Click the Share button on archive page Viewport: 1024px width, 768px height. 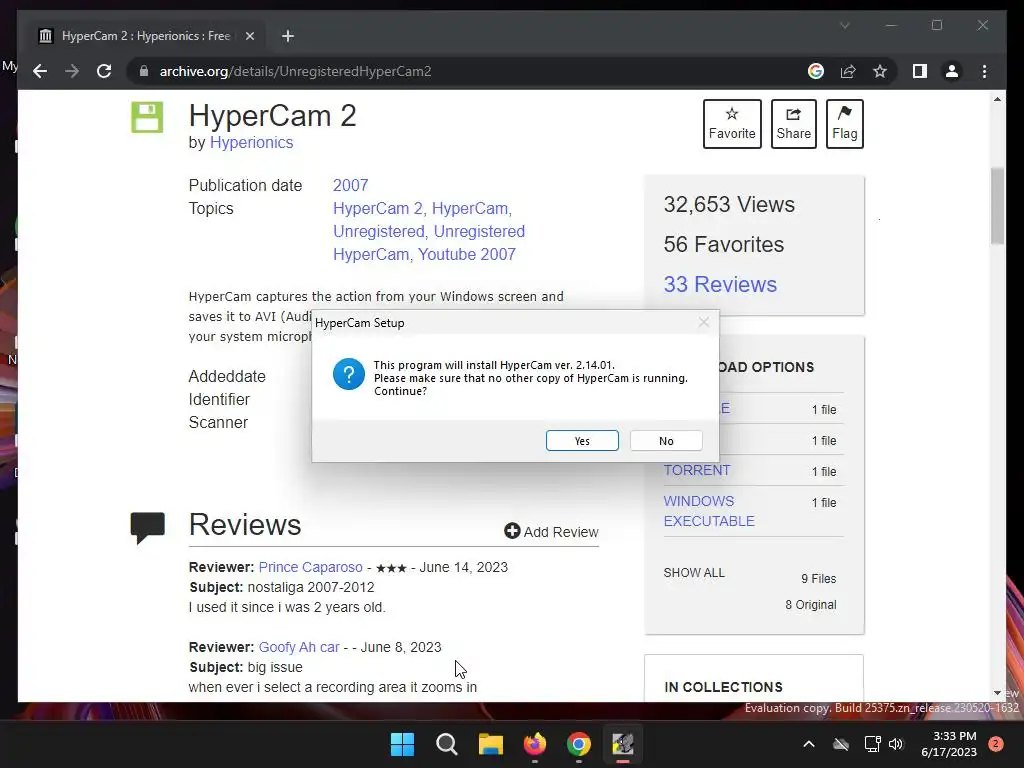(x=793, y=124)
